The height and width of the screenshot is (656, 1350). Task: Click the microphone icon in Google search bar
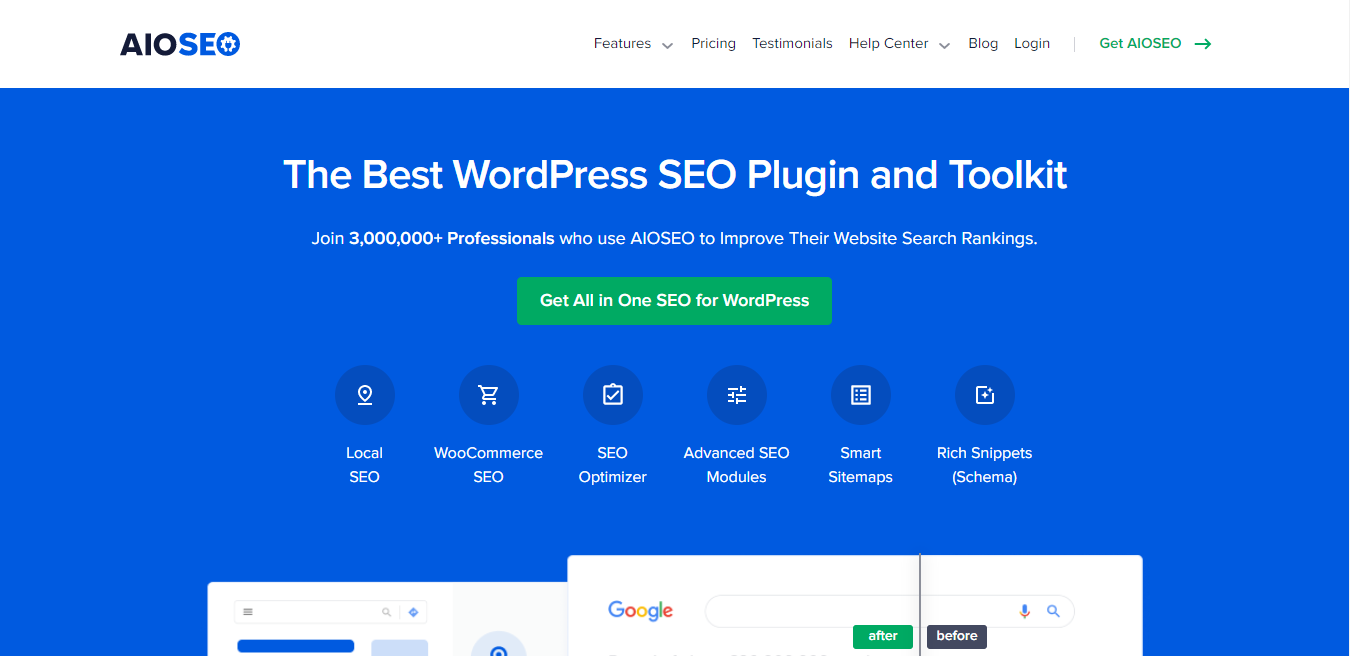pos(1024,611)
